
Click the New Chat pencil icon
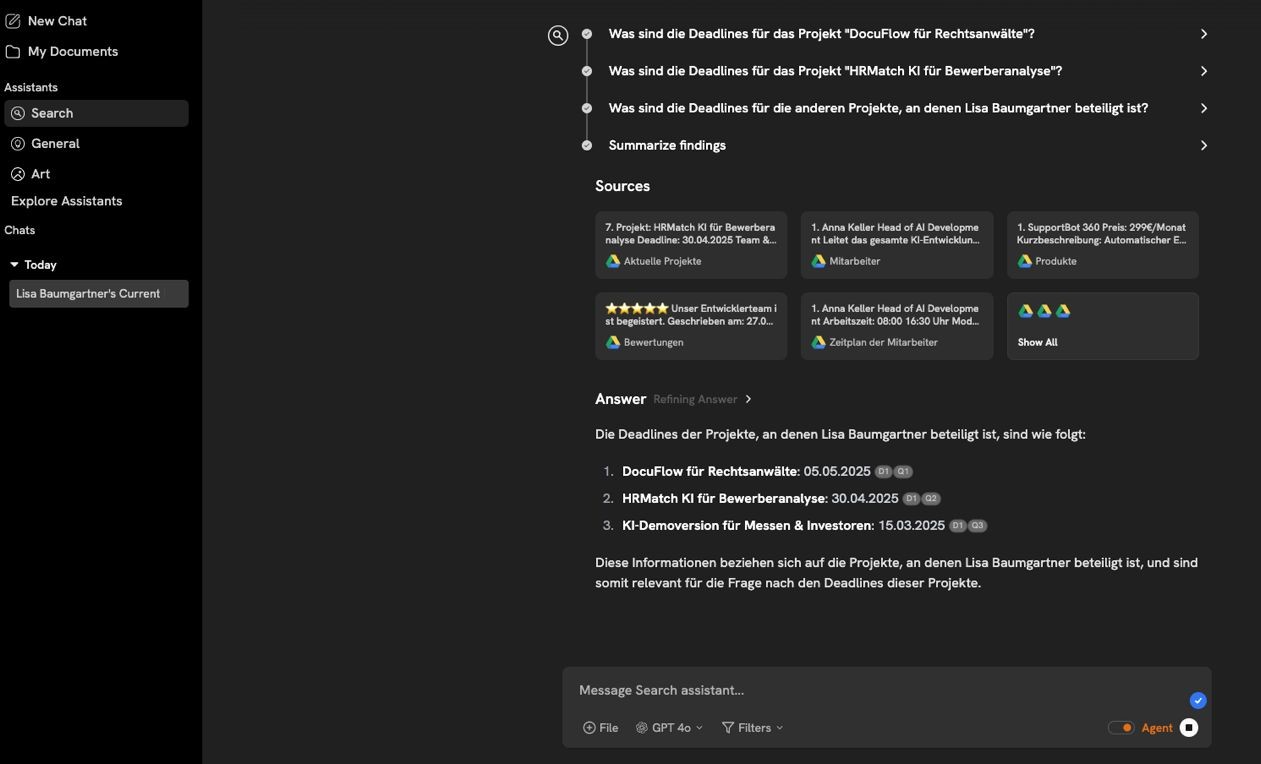tap(13, 21)
